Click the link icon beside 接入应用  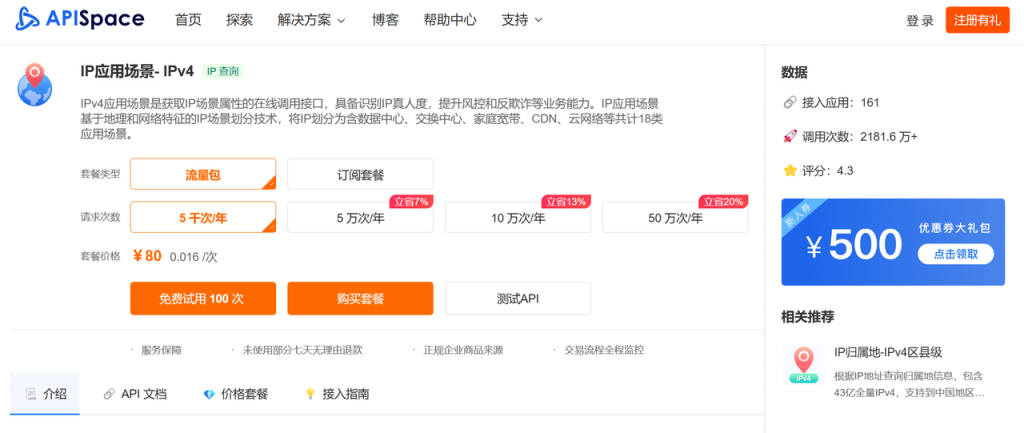pyautogui.click(x=790, y=102)
